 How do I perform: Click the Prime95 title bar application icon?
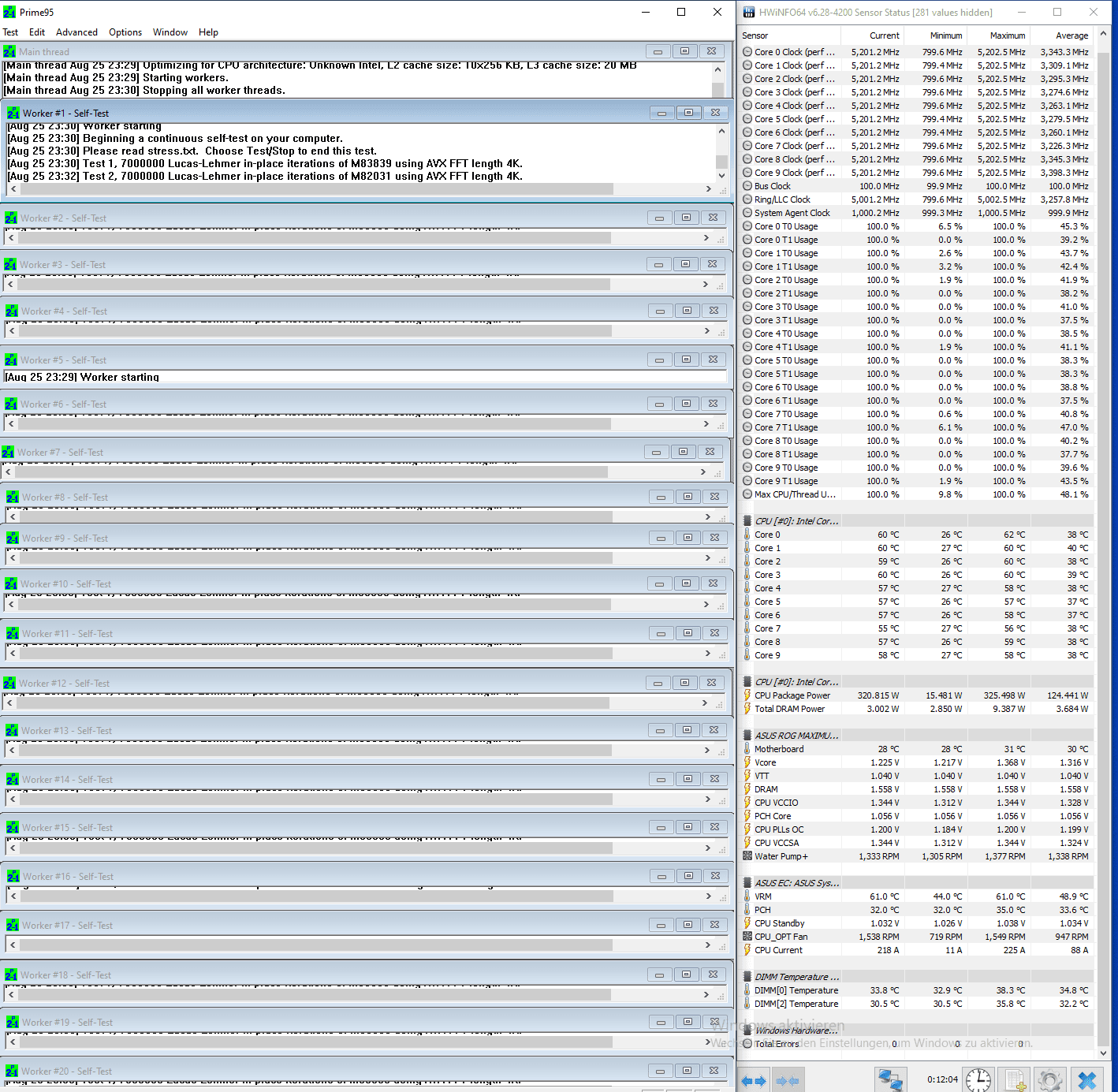(x=9, y=12)
